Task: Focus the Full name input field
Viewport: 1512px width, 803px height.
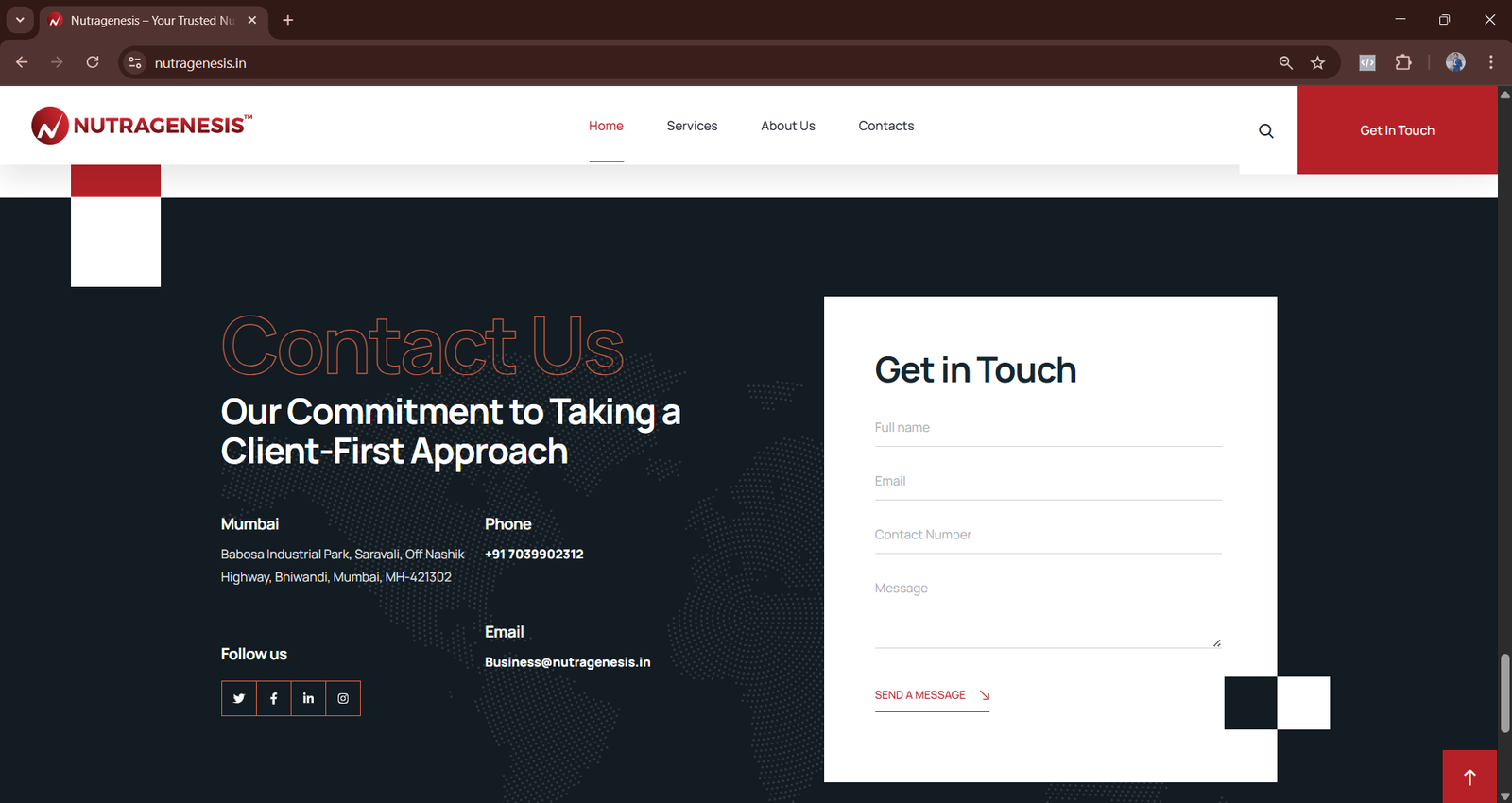Action: tap(1047, 428)
